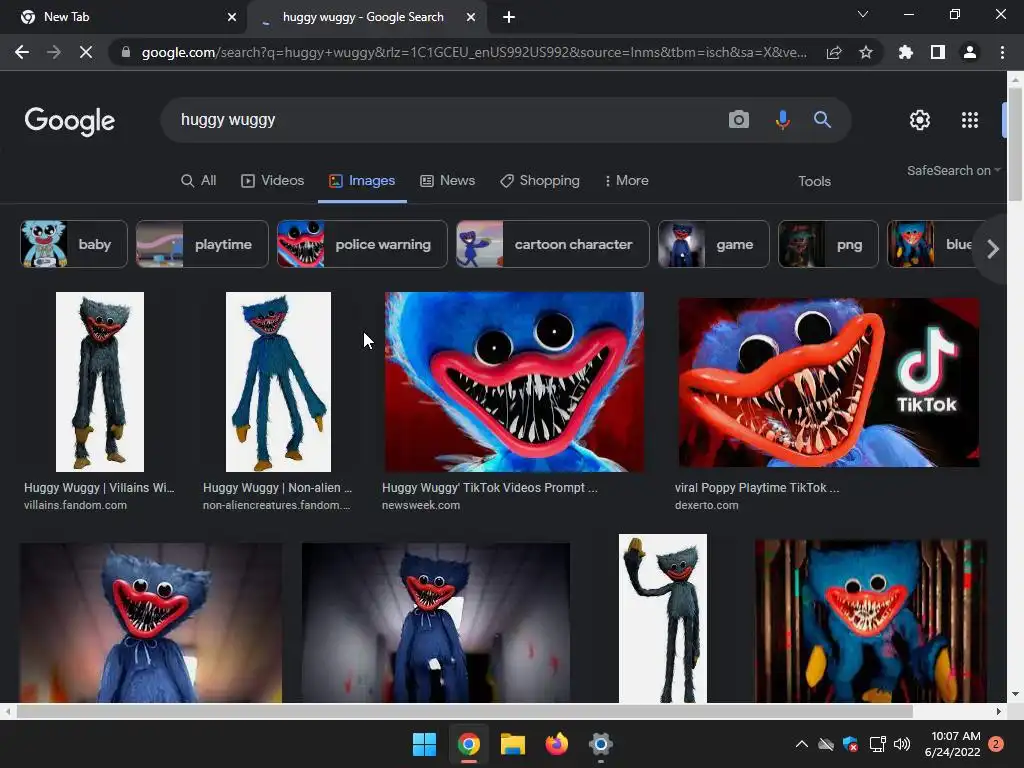Open the tab search dropdown arrow
Screen dimensions: 1024x768
(863, 14)
